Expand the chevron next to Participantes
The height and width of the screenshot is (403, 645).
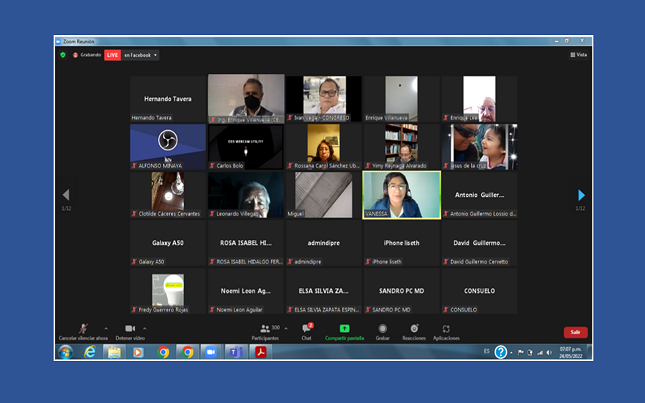(x=286, y=329)
